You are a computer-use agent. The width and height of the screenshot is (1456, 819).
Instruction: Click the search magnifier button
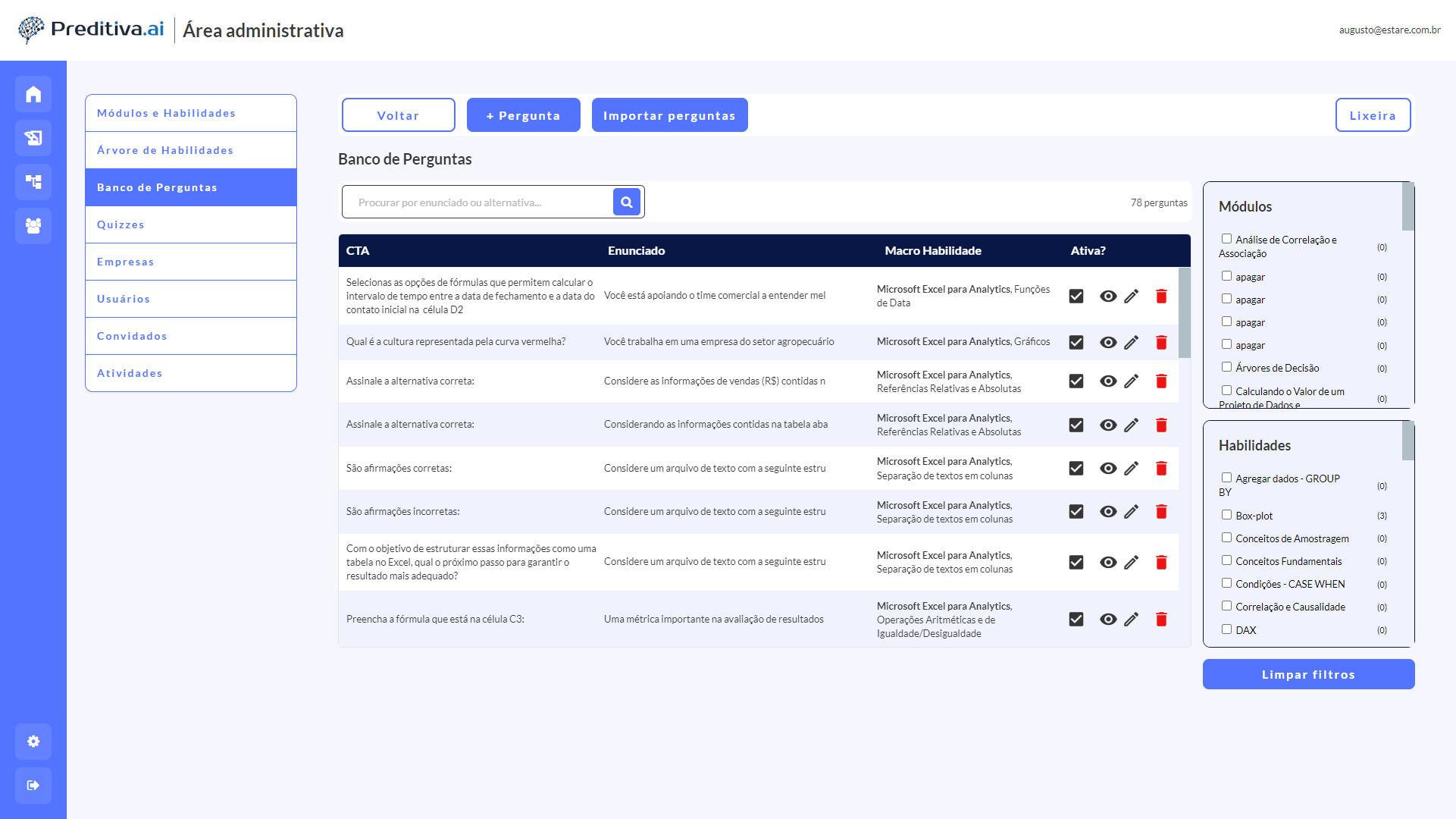pos(627,202)
